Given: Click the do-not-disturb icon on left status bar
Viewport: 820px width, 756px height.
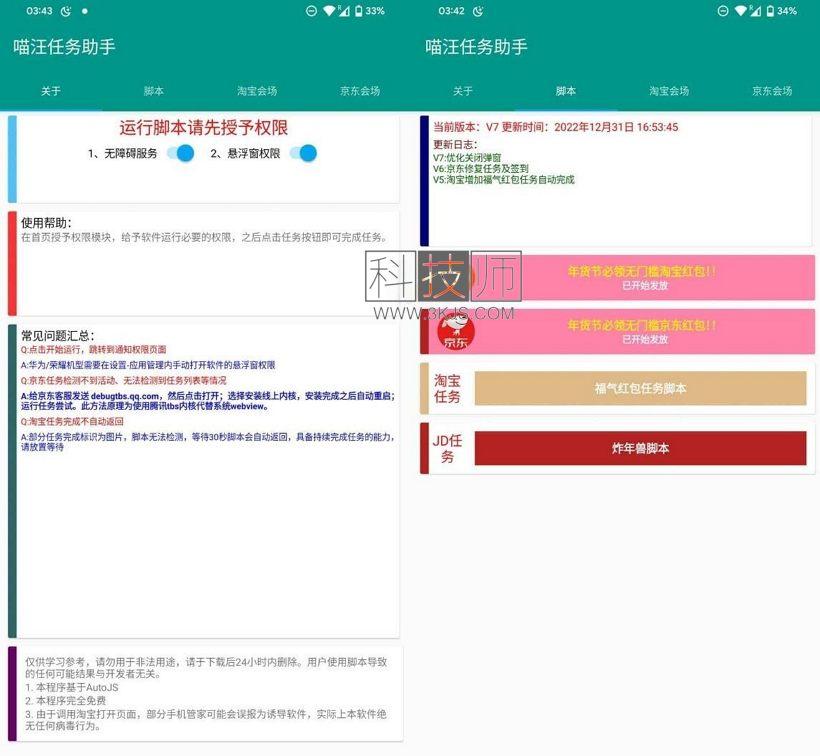Looking at the screenshot, I should (x=311, y=11).
